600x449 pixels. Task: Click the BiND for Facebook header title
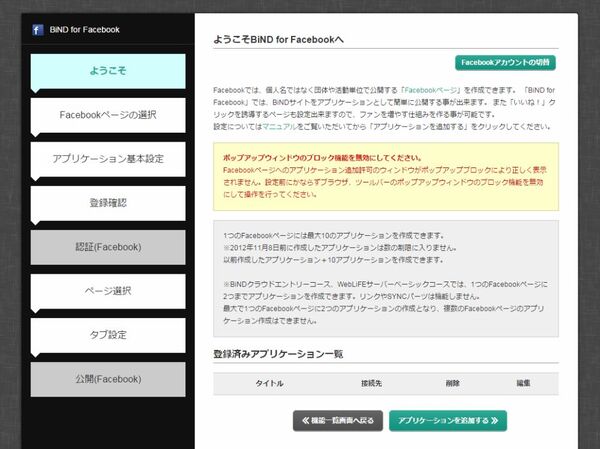85,29
